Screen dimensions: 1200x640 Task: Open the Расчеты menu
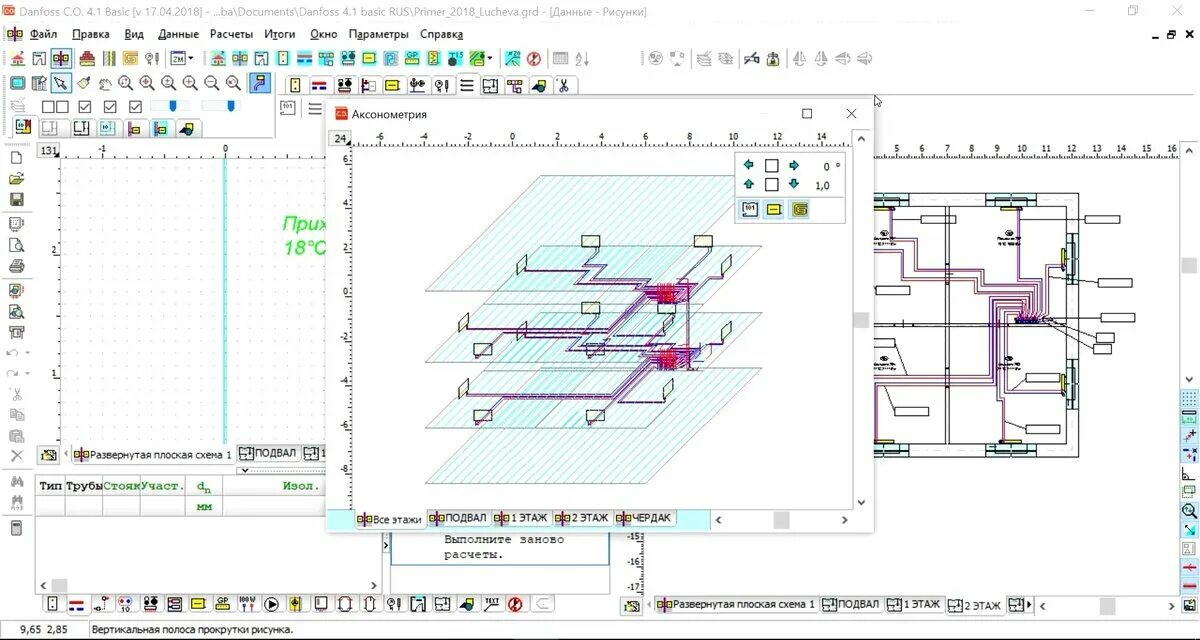coord(231,34)
